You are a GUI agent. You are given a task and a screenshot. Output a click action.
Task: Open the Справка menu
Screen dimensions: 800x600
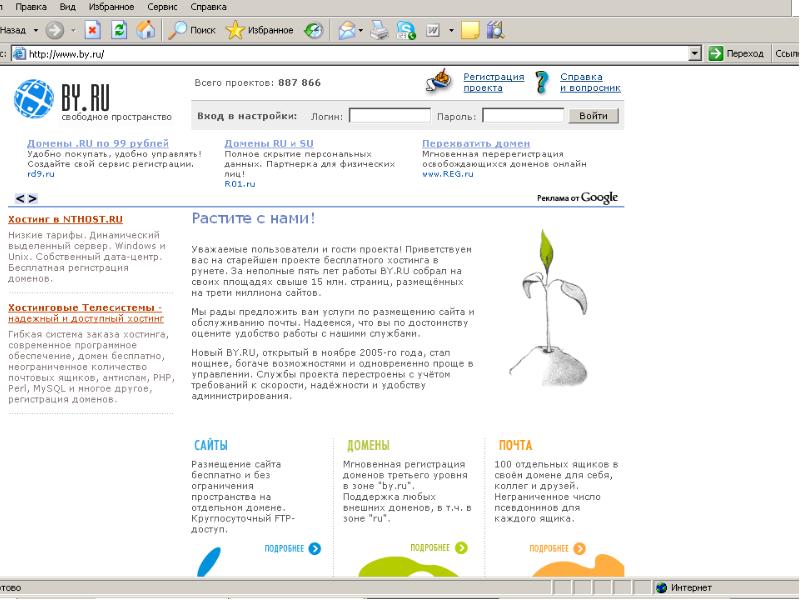coord(208,6)
